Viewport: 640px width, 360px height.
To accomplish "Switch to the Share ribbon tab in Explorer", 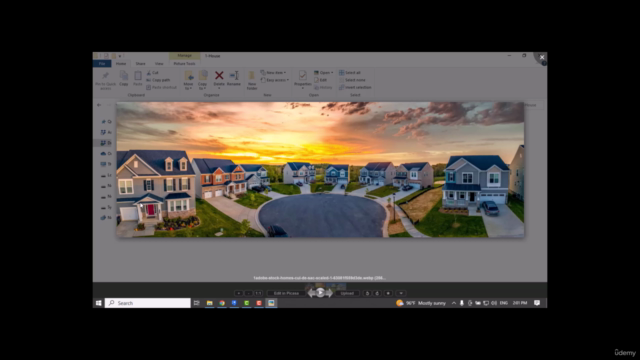I will (140, 64).
